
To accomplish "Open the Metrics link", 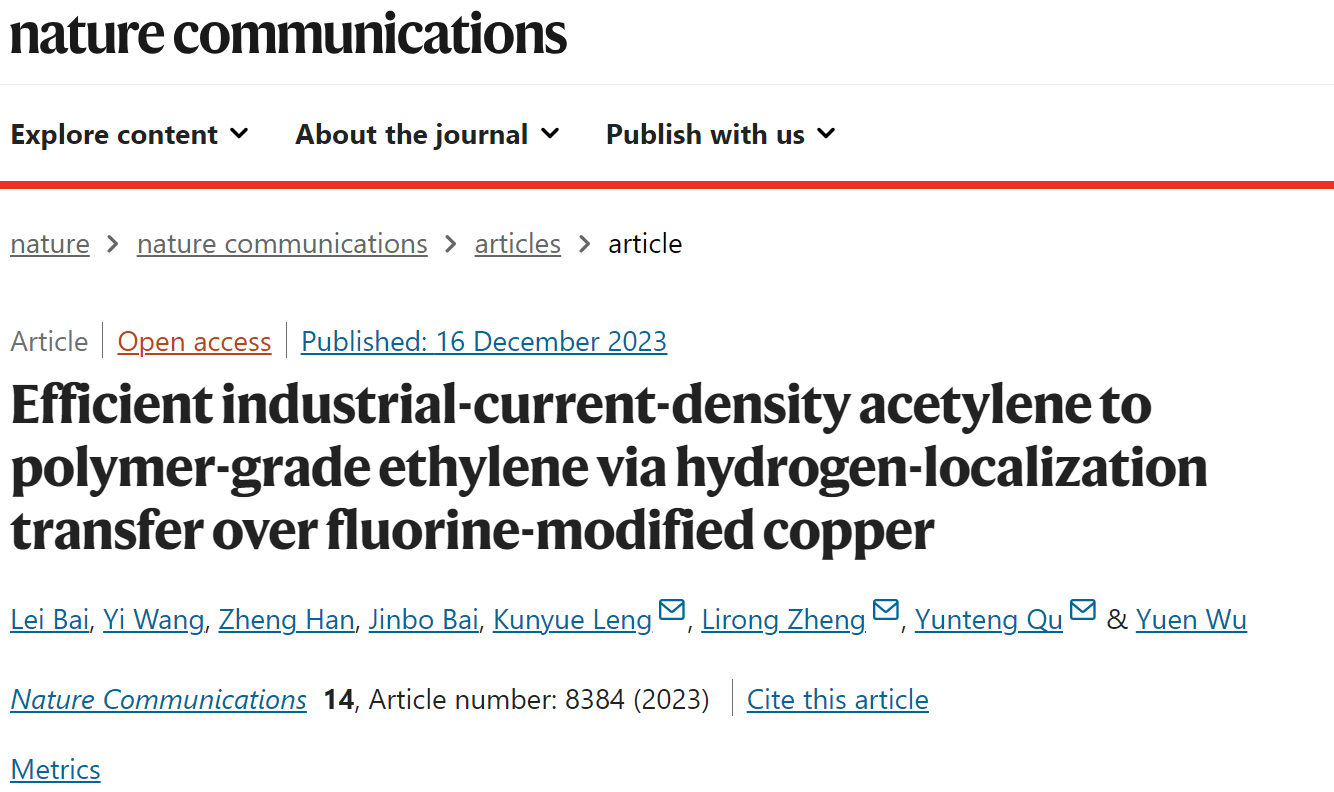I will click(x=56, y=769).
